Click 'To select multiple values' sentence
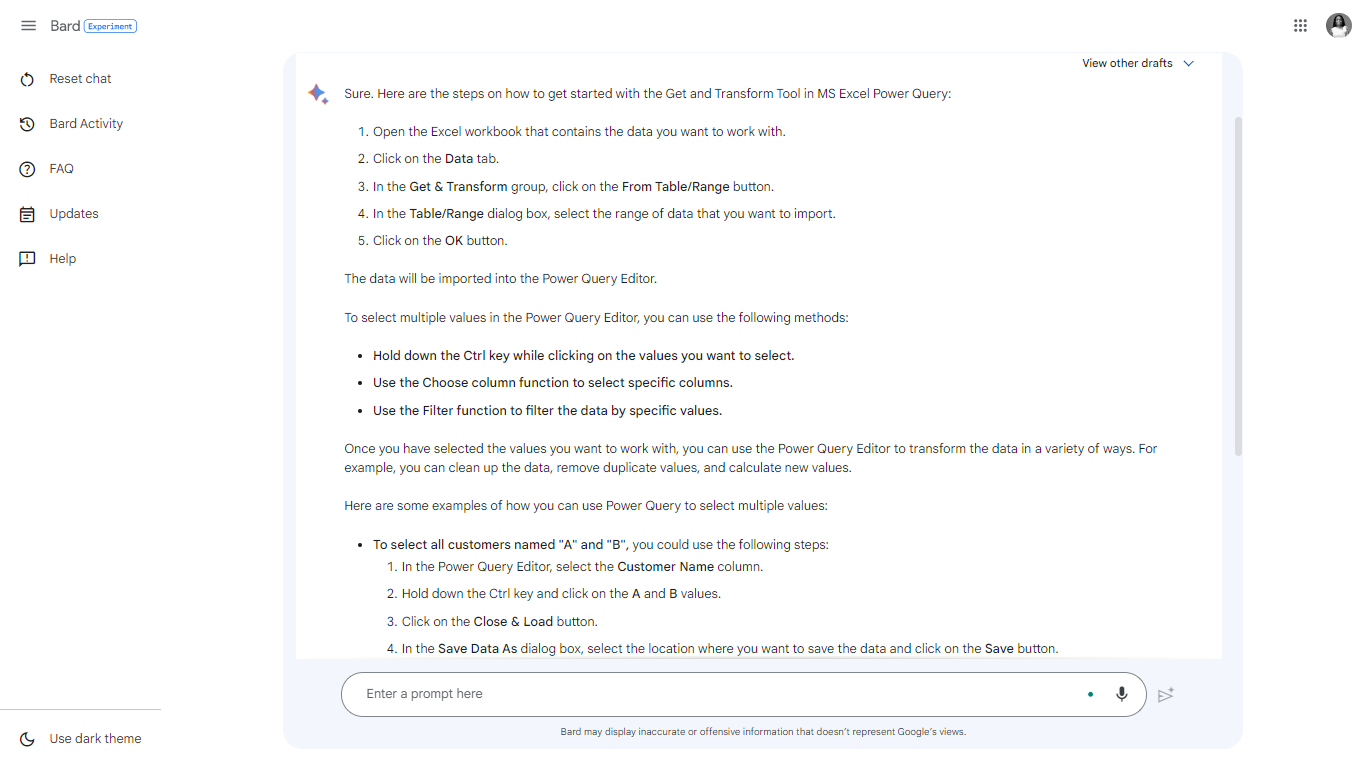 point(596,318)
